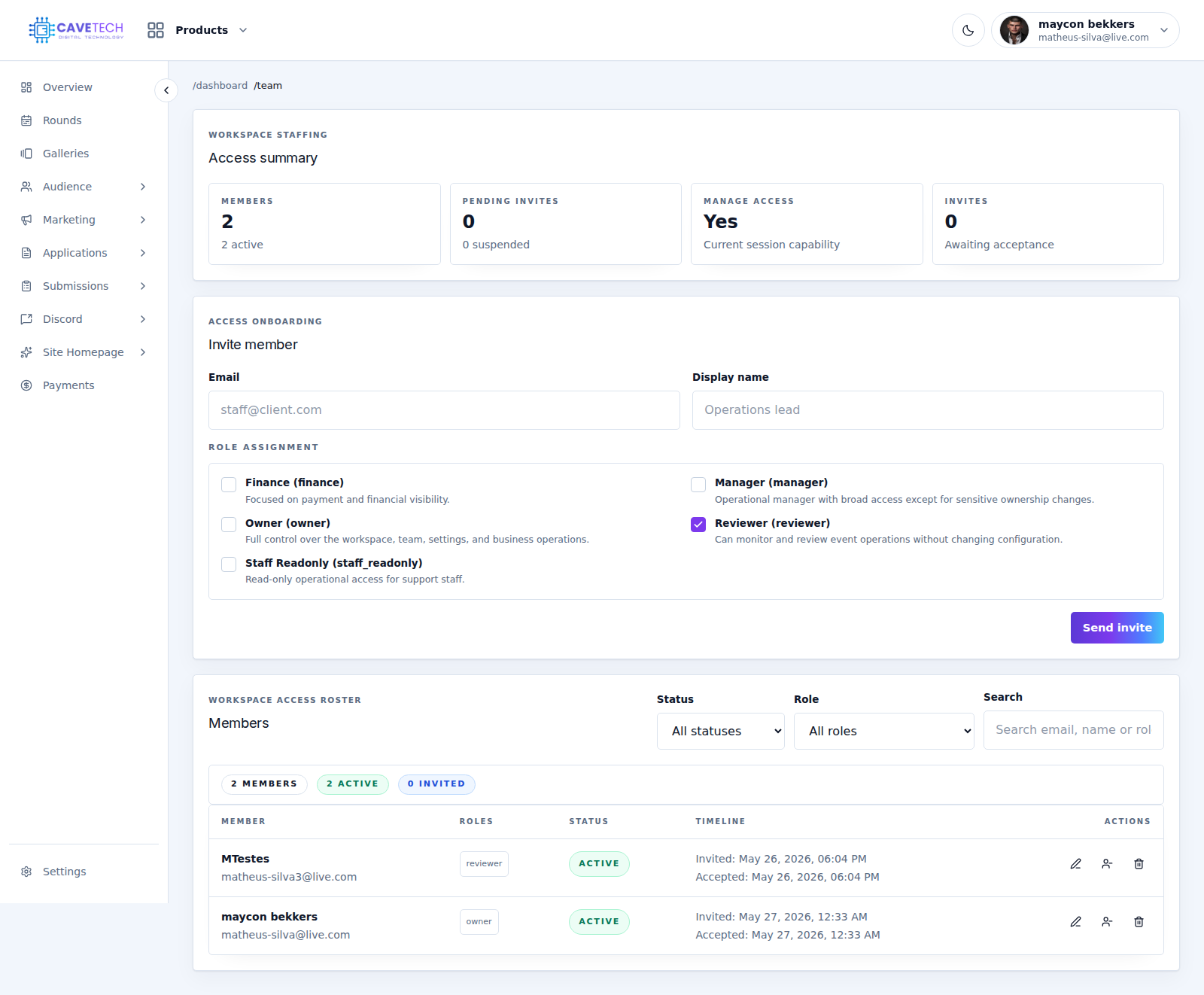Follow the /dashboard breadcrumb link
Screen dimensions: 1204x995
pos(220,86)
